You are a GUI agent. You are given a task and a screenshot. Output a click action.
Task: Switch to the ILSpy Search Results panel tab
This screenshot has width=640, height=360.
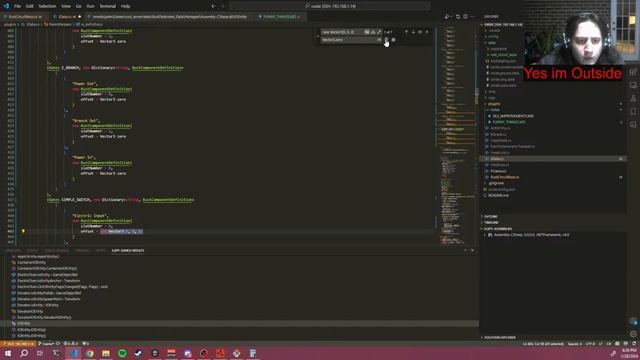[x=128, y=250]
